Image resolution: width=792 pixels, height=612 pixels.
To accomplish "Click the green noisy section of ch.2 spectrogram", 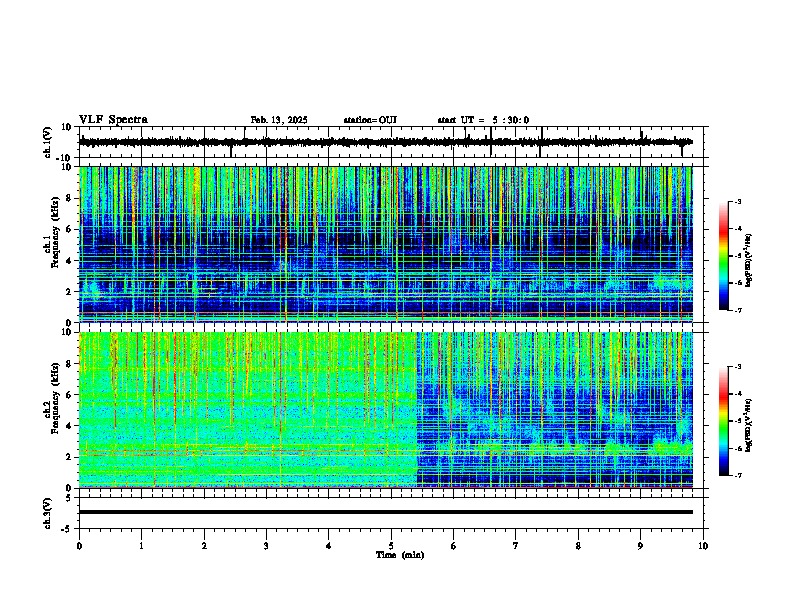I will tap(248, 410).
